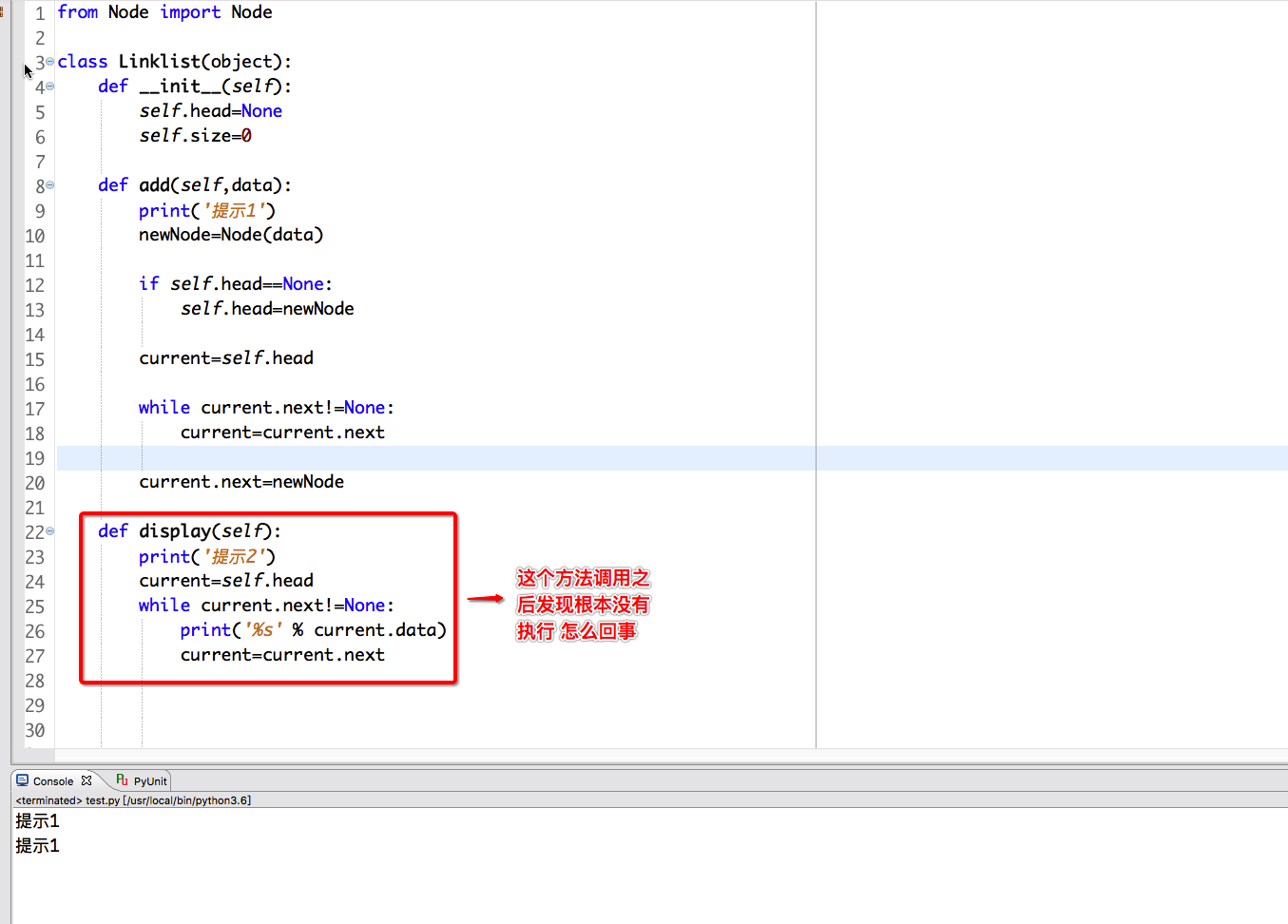
Task: Click the PyUnit tab icon
Action: click(x=122, y=780)
